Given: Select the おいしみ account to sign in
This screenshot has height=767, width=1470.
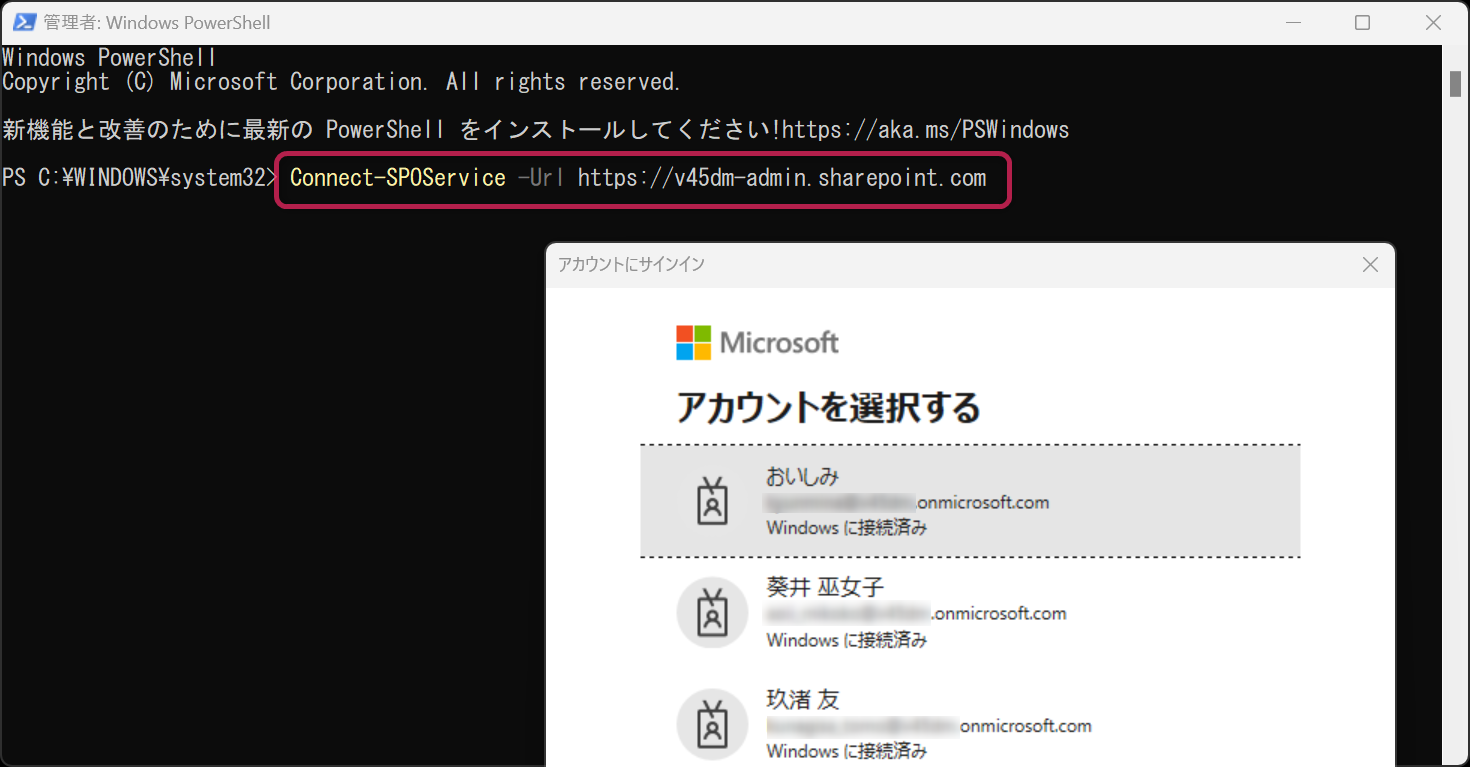Looking at the screenshot, I should click(970, 500).
